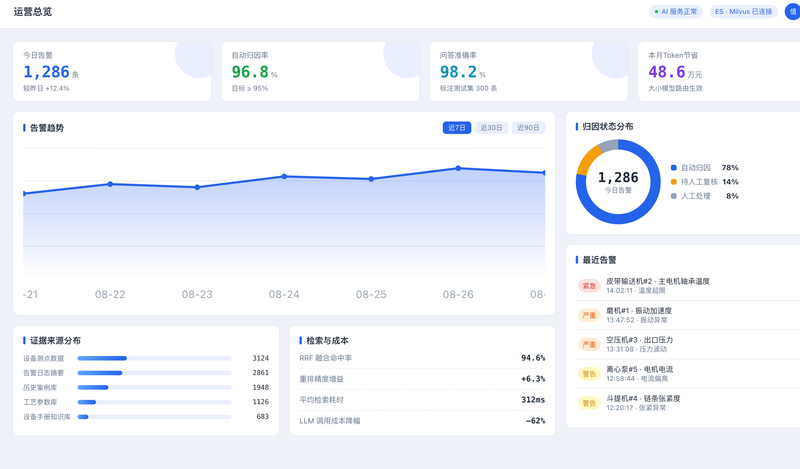The height and width of the screenshot is (469, 800).
Task: Click the 设备测点数据 progress bar
Action: coord(154,358)
